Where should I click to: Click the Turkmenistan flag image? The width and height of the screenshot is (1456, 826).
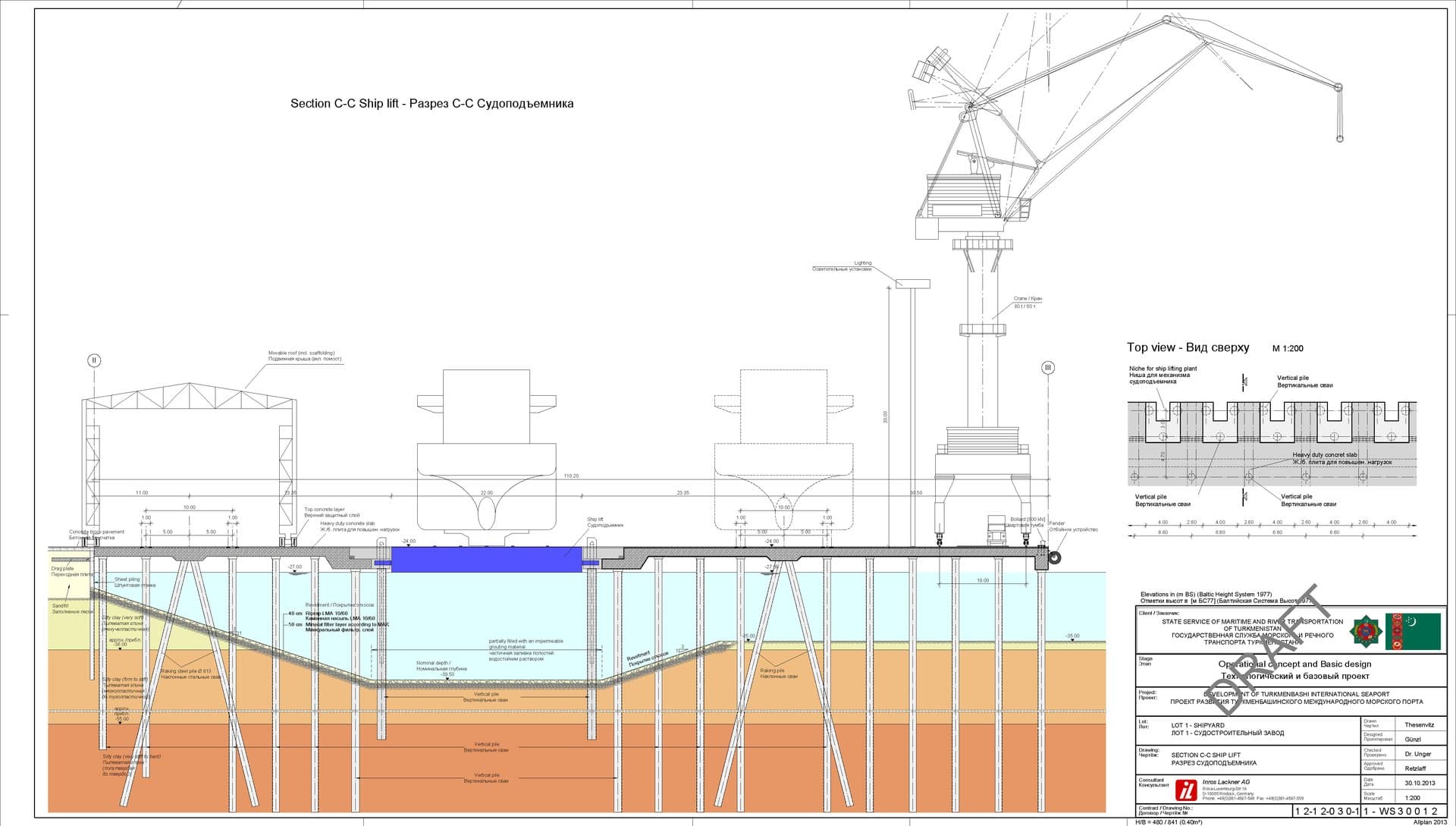1414,632
